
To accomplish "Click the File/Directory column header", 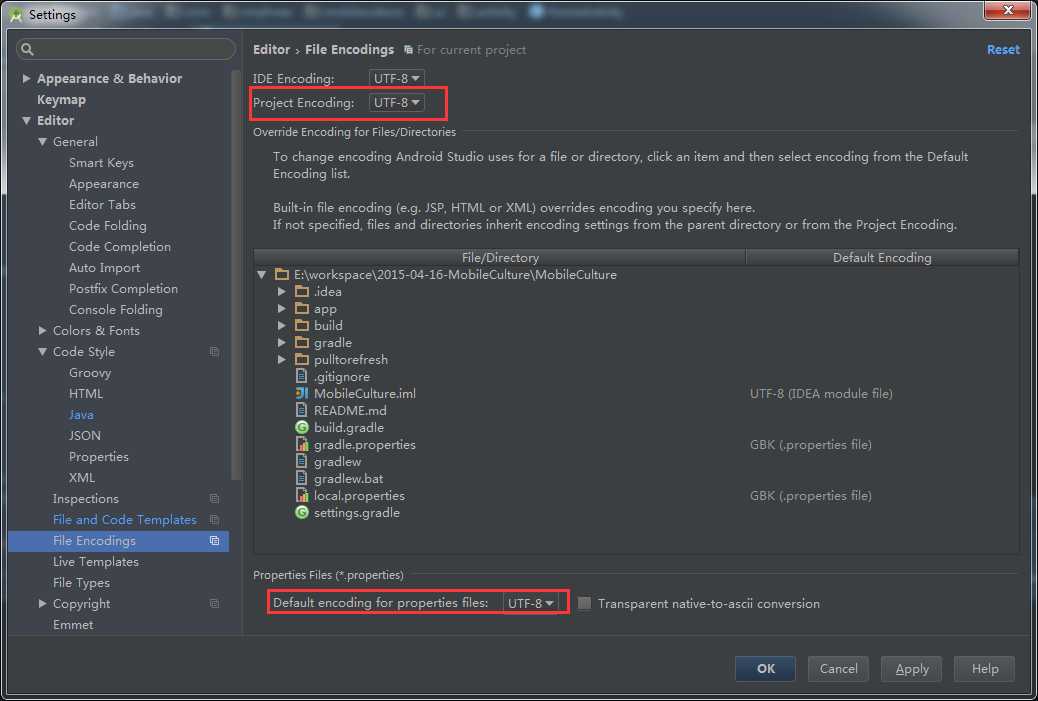I will (x=500, y=257).
